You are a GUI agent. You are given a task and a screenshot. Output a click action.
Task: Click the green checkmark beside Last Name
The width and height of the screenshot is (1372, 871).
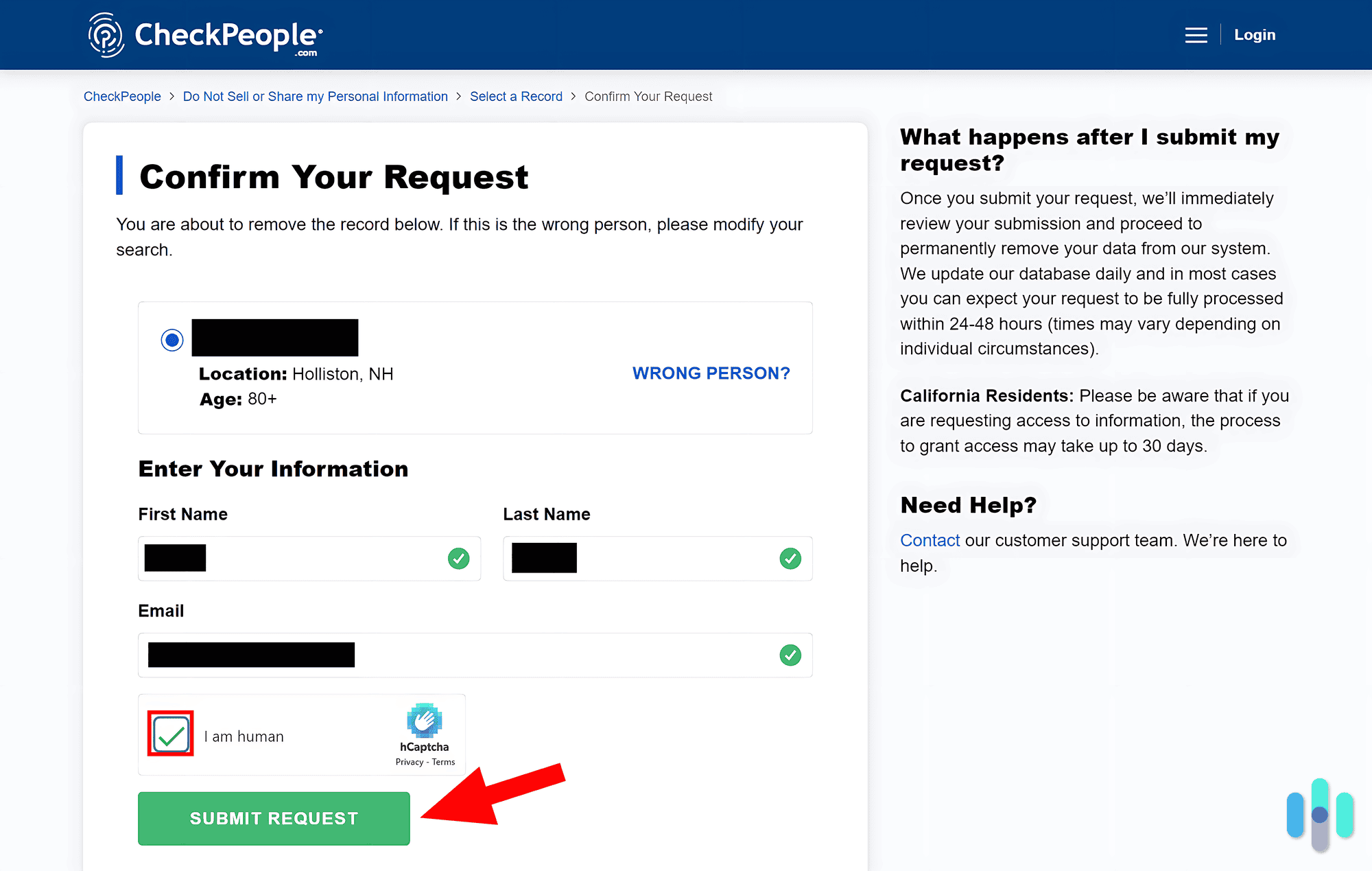point(790,558)
